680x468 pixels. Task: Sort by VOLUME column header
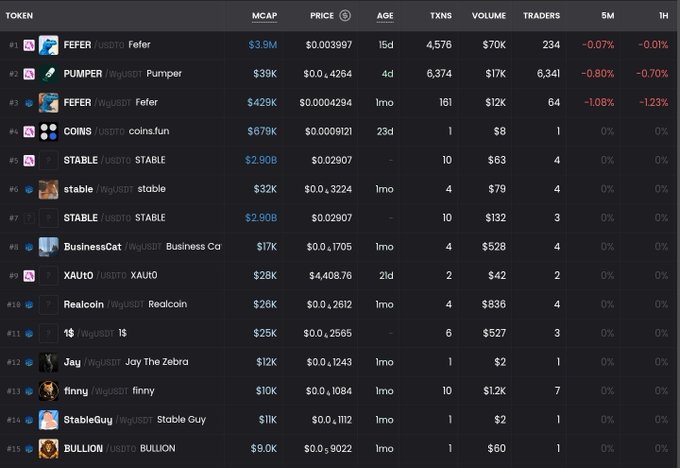pyautogui.click(x=489, y=16)
